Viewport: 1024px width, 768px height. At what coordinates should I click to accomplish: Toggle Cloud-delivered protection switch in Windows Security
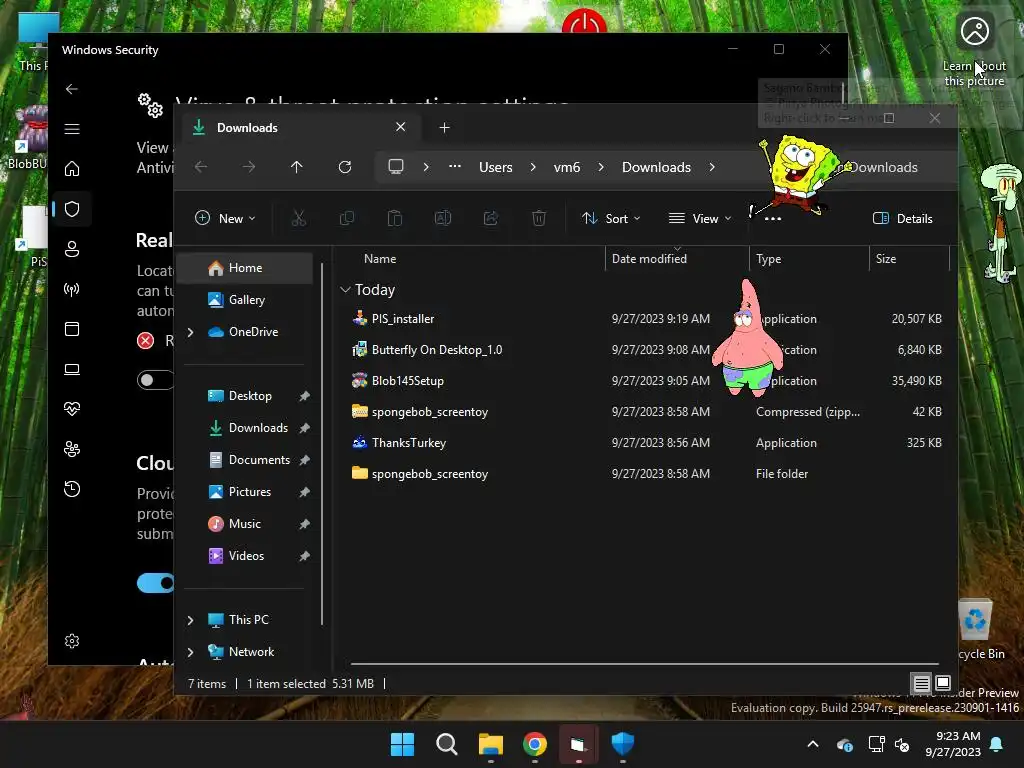point(155,583)
